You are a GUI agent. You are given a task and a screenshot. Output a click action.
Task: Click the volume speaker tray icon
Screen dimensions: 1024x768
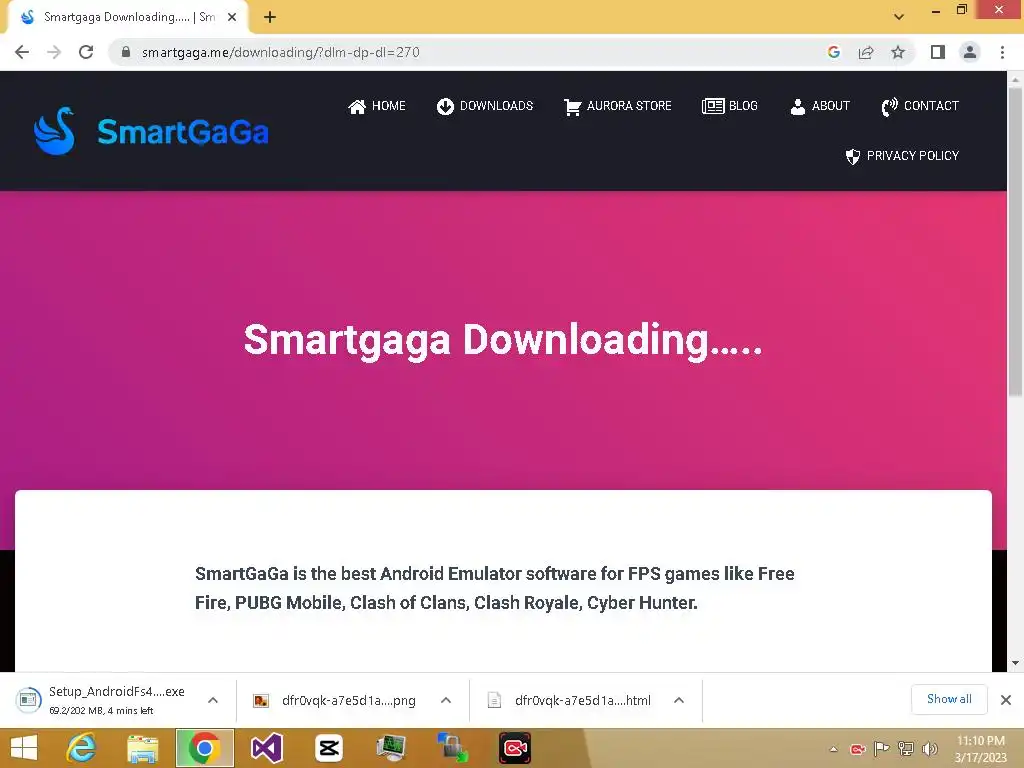tap(930, 748)
